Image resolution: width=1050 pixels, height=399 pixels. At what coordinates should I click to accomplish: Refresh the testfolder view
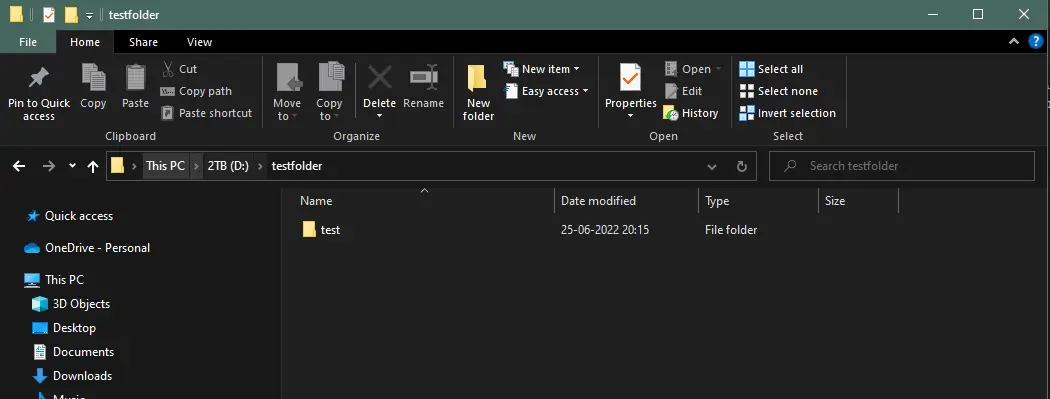tap(741, 166)
